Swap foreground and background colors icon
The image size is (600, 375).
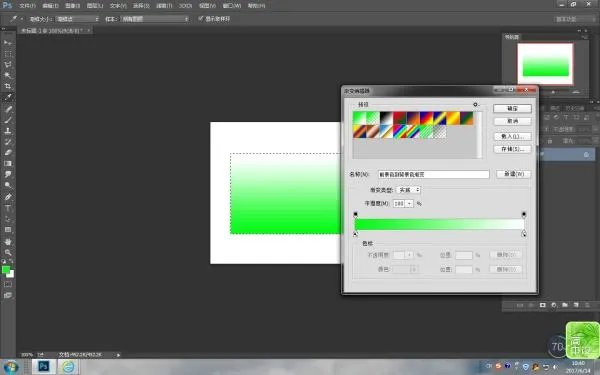(x=11, y=262)
